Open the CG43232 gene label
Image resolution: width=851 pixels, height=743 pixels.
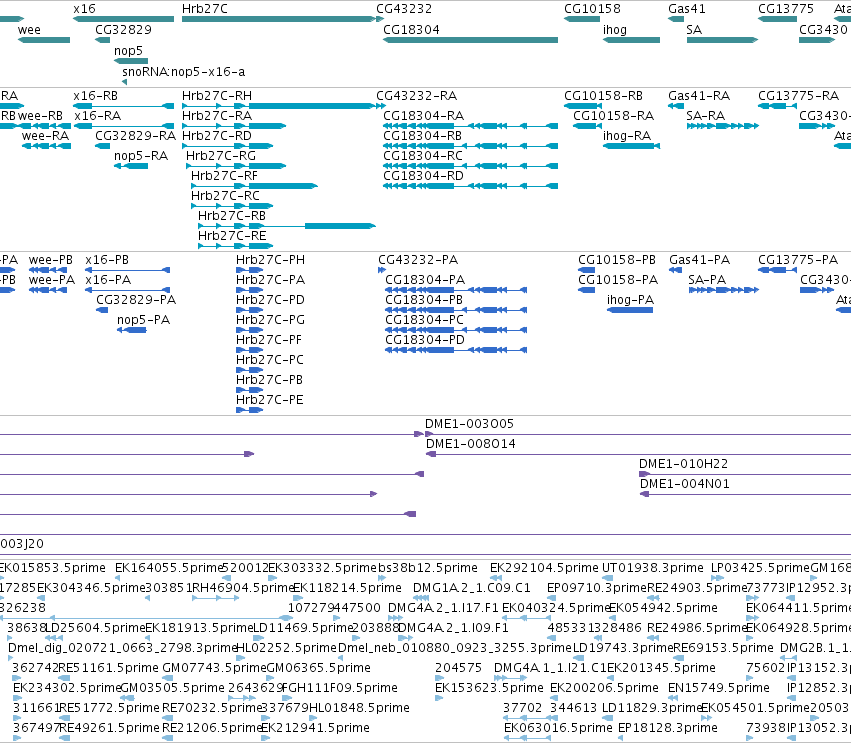pyautogui.click(x=404, y=9)
